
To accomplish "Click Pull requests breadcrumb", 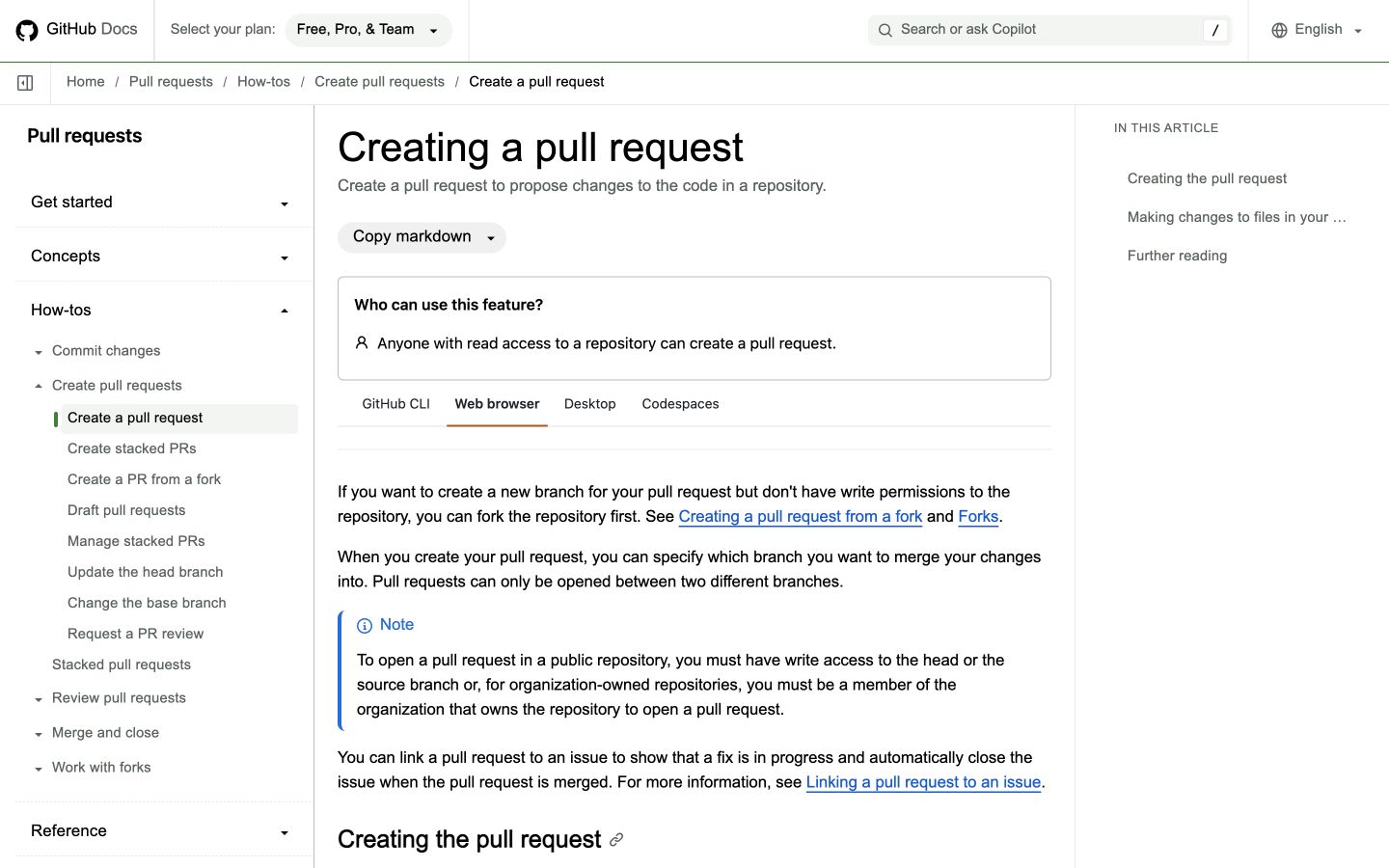I will tap(171, 82).
